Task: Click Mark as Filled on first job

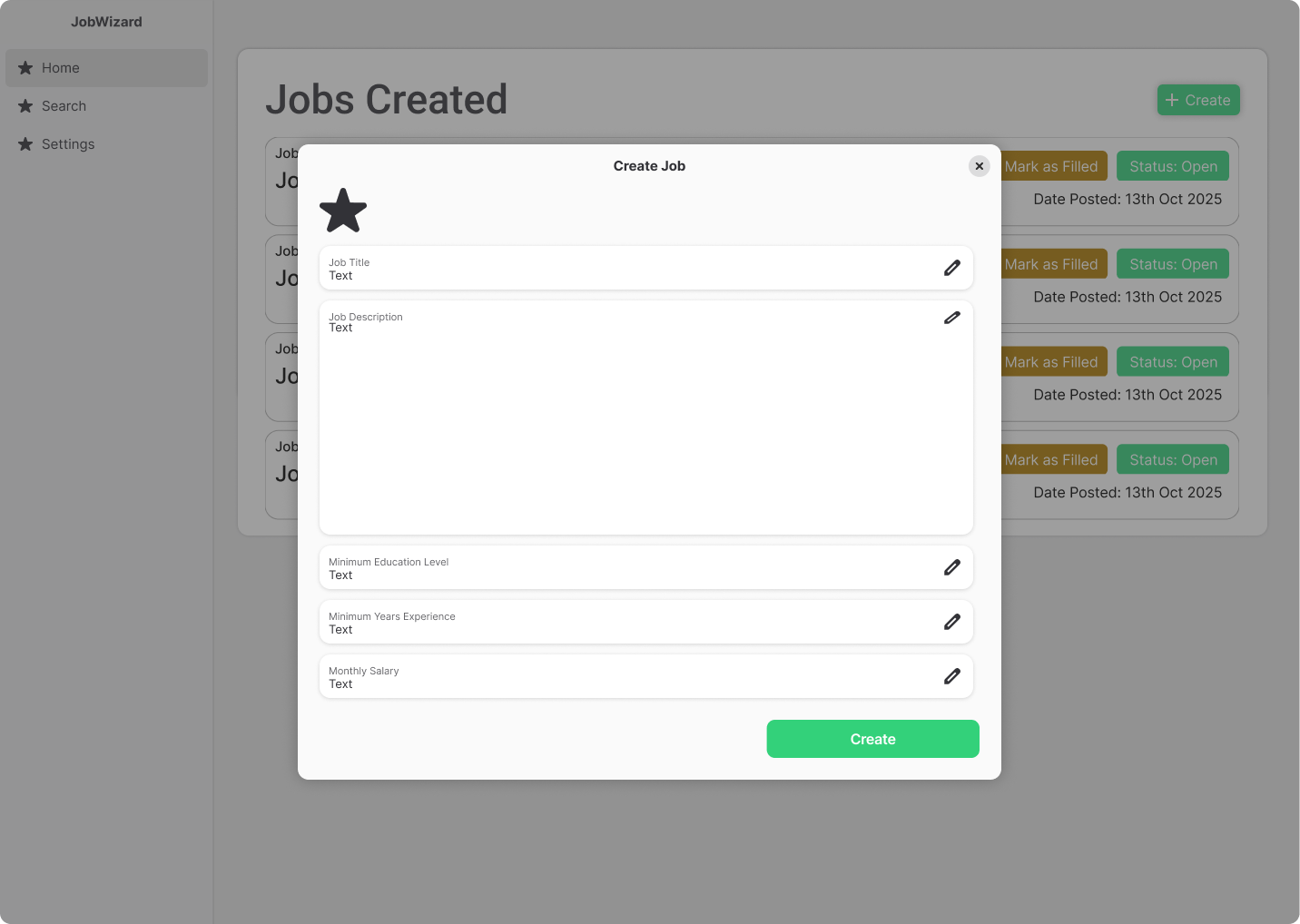Action: point(1053,167)
